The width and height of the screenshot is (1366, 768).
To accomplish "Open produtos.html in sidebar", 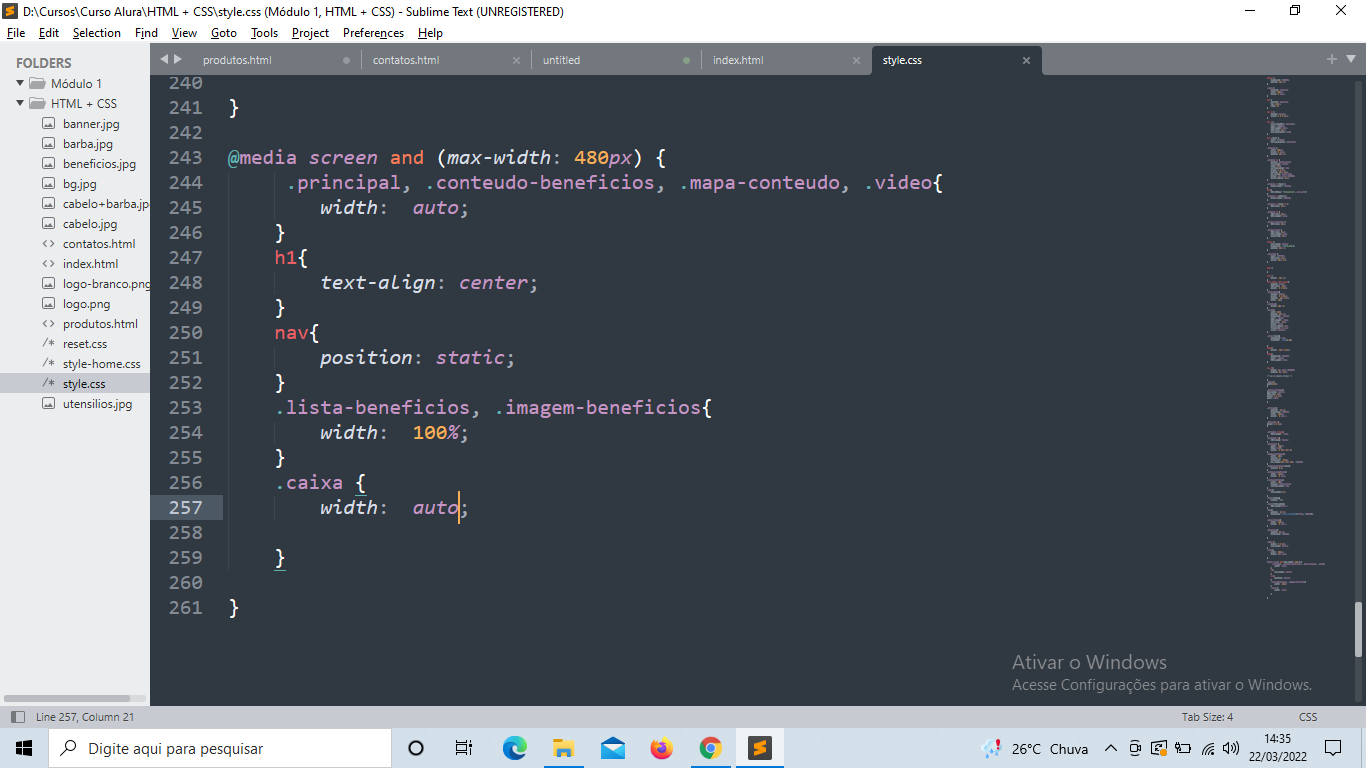I will click(x=100, y=324).
